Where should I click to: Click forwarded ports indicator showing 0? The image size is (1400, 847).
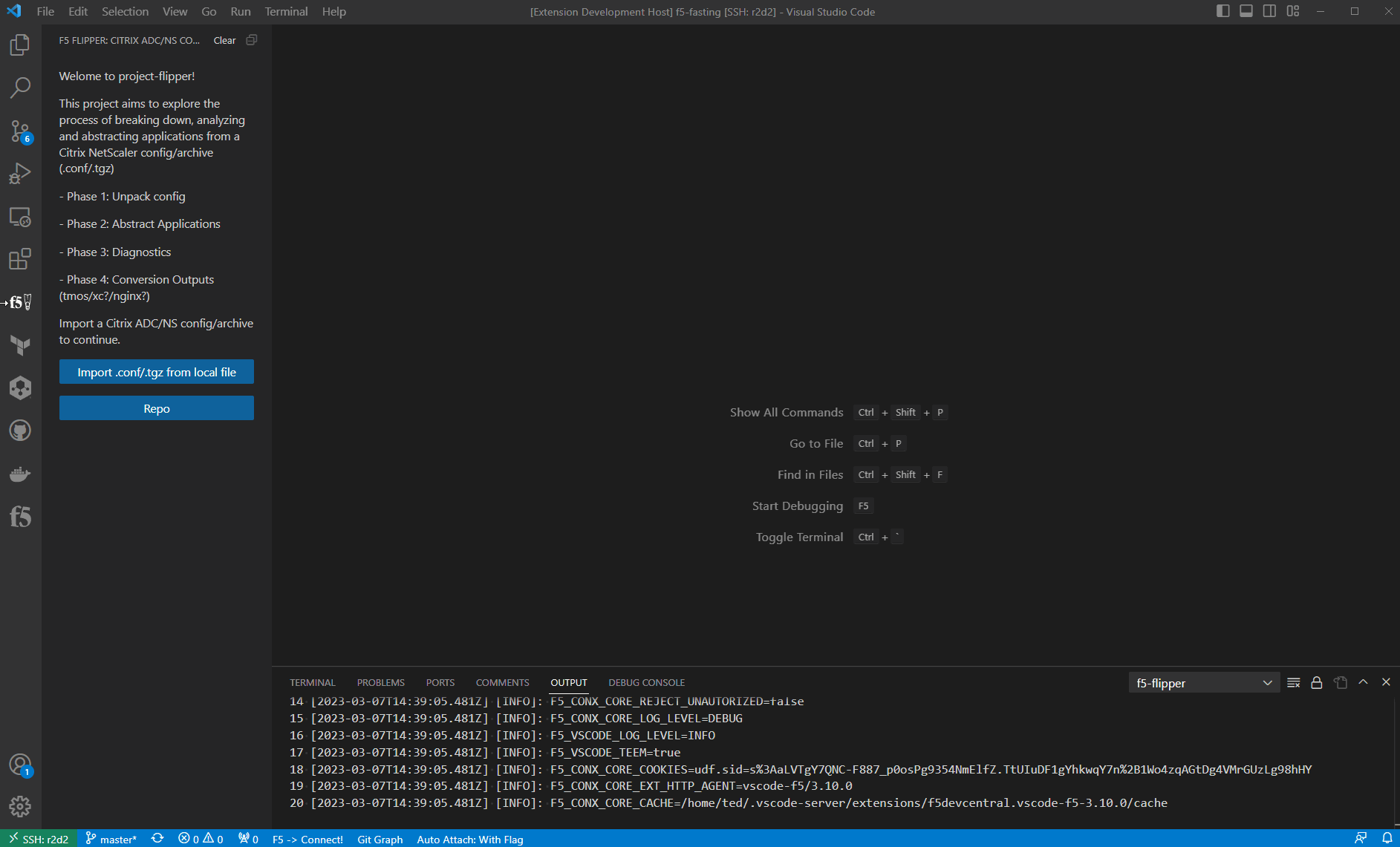click(x=248, y=839)
